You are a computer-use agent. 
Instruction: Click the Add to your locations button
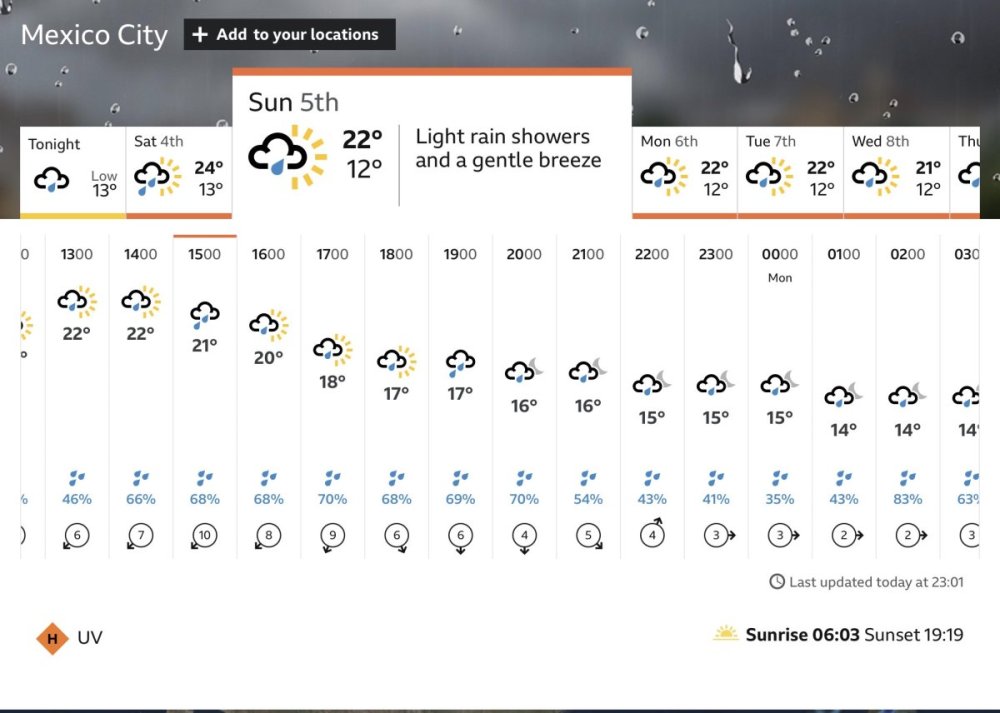coord(290,34)
